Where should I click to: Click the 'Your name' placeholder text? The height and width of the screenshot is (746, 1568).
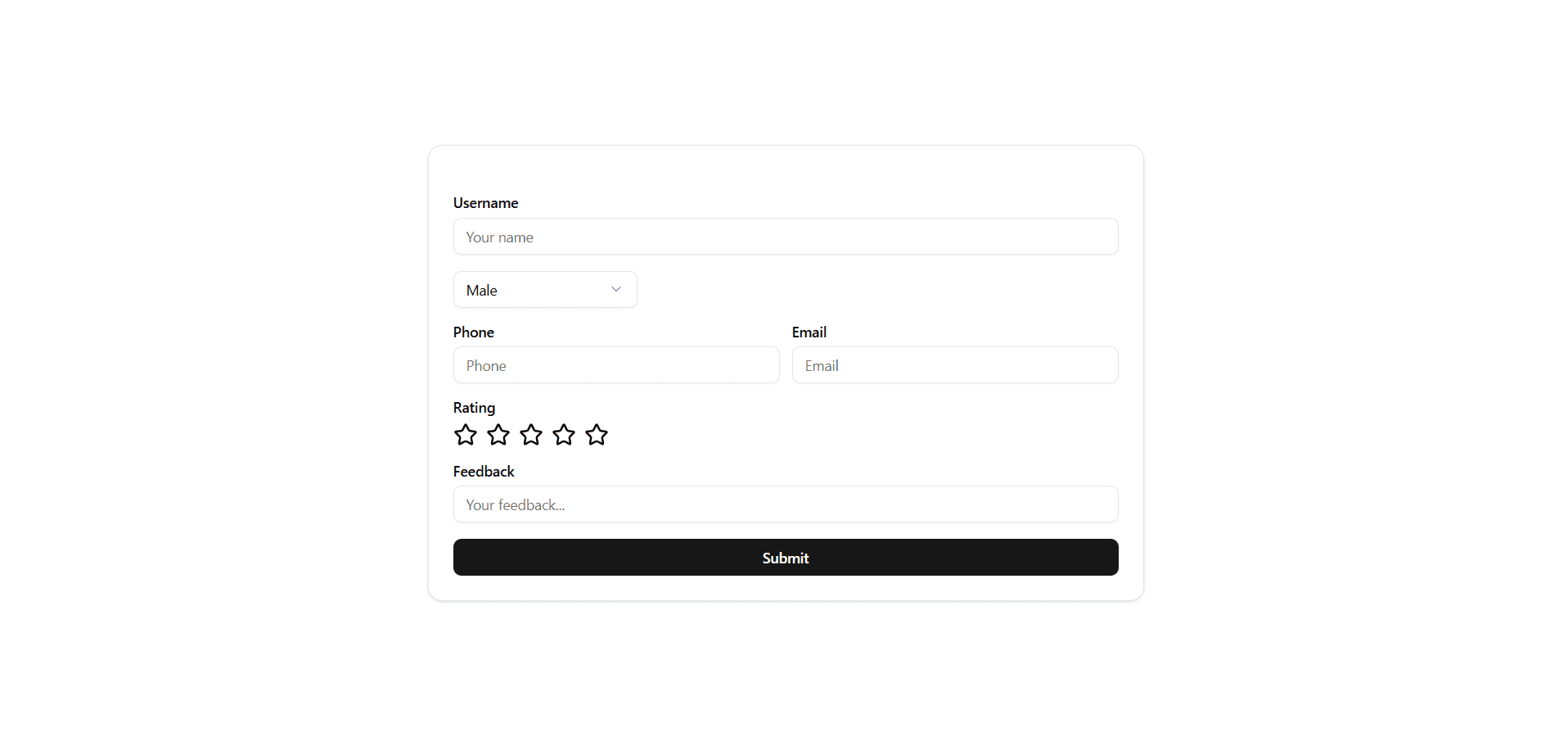coord(500,237)
